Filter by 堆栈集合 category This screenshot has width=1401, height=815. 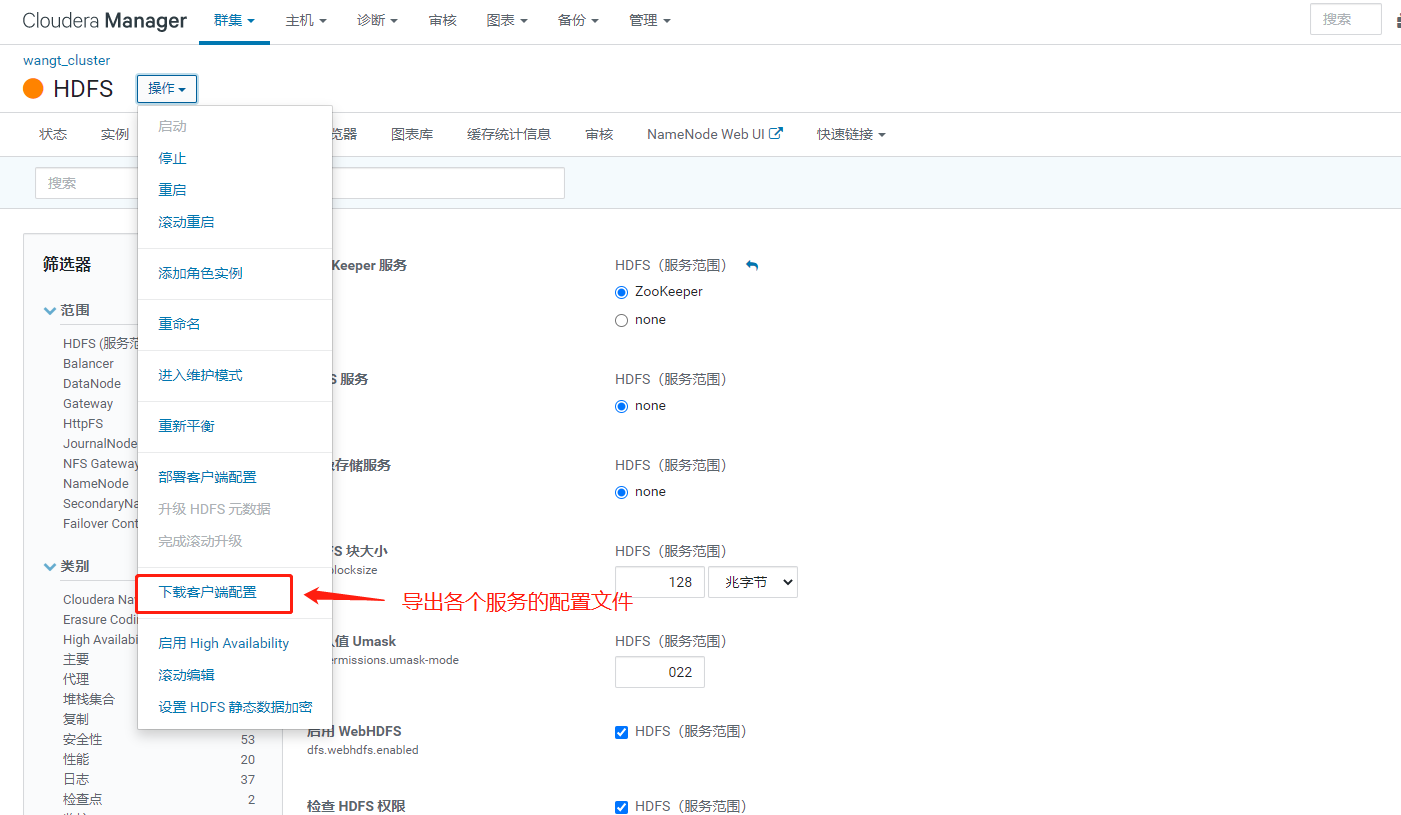(x=89, y=700)
